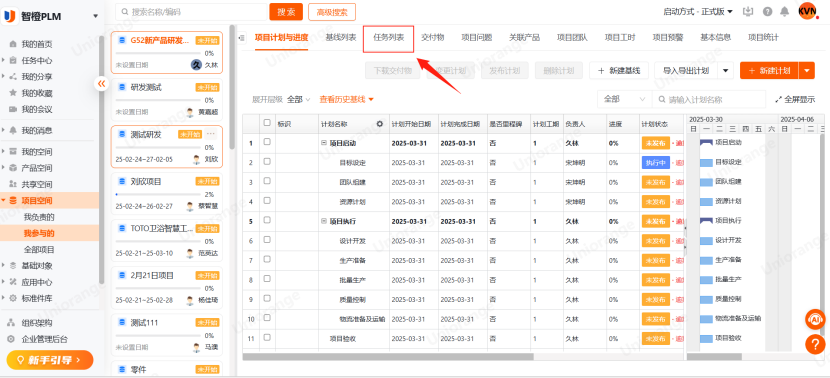
Task: Open 启动方式 - 正式版 dropdown
Action: tap(698, 12)
